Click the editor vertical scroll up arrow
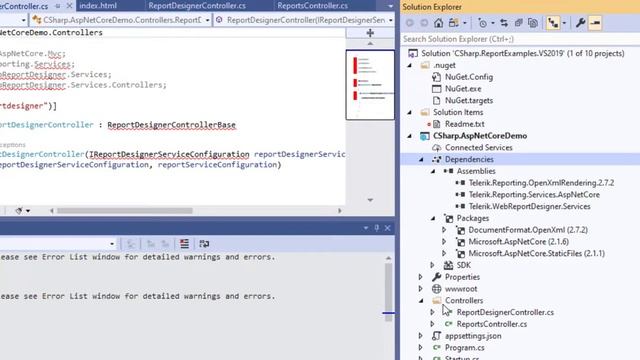The width and height of the screenshot is (640, 360). point(370,43)
